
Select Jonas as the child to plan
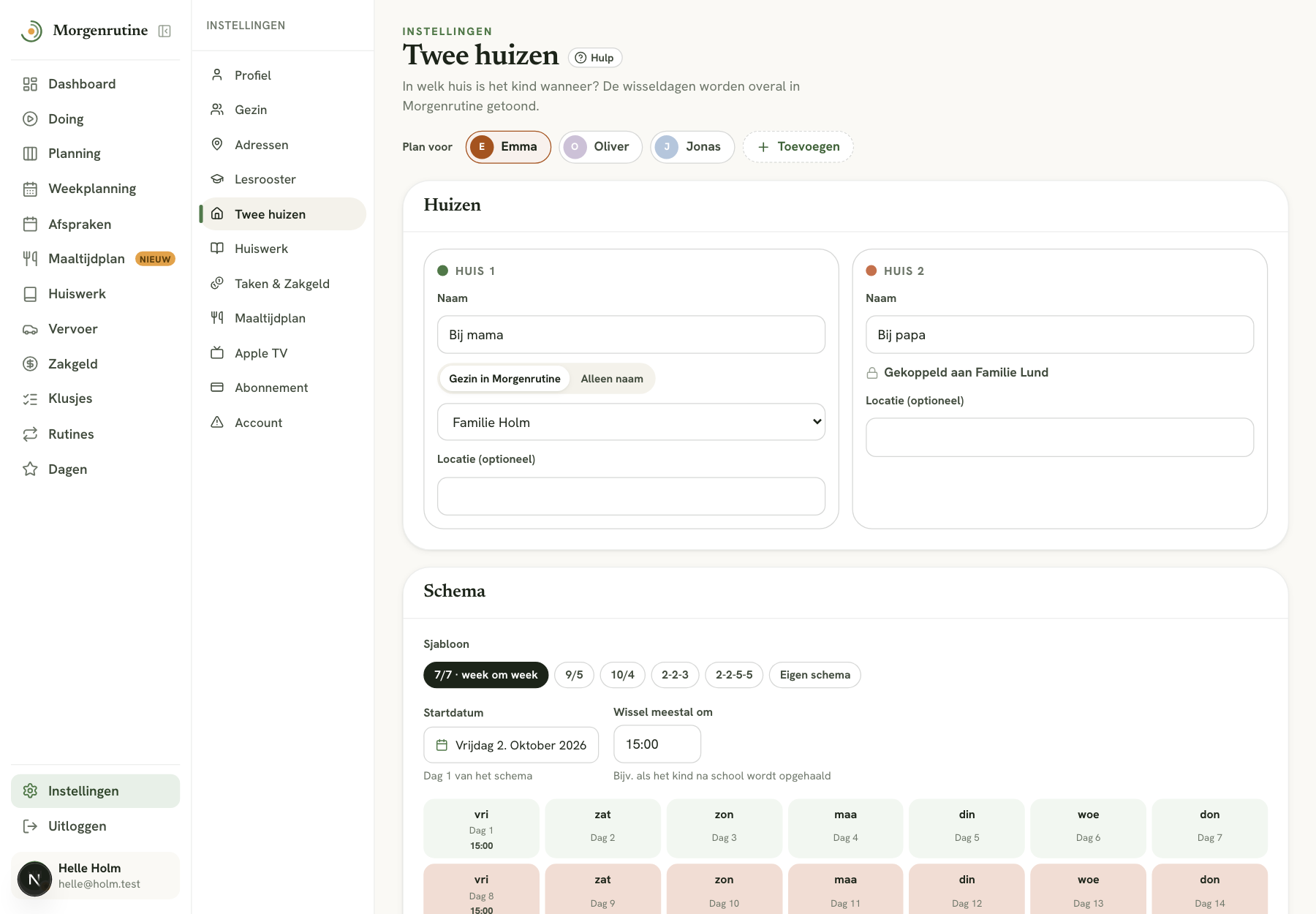click(692, 147)
